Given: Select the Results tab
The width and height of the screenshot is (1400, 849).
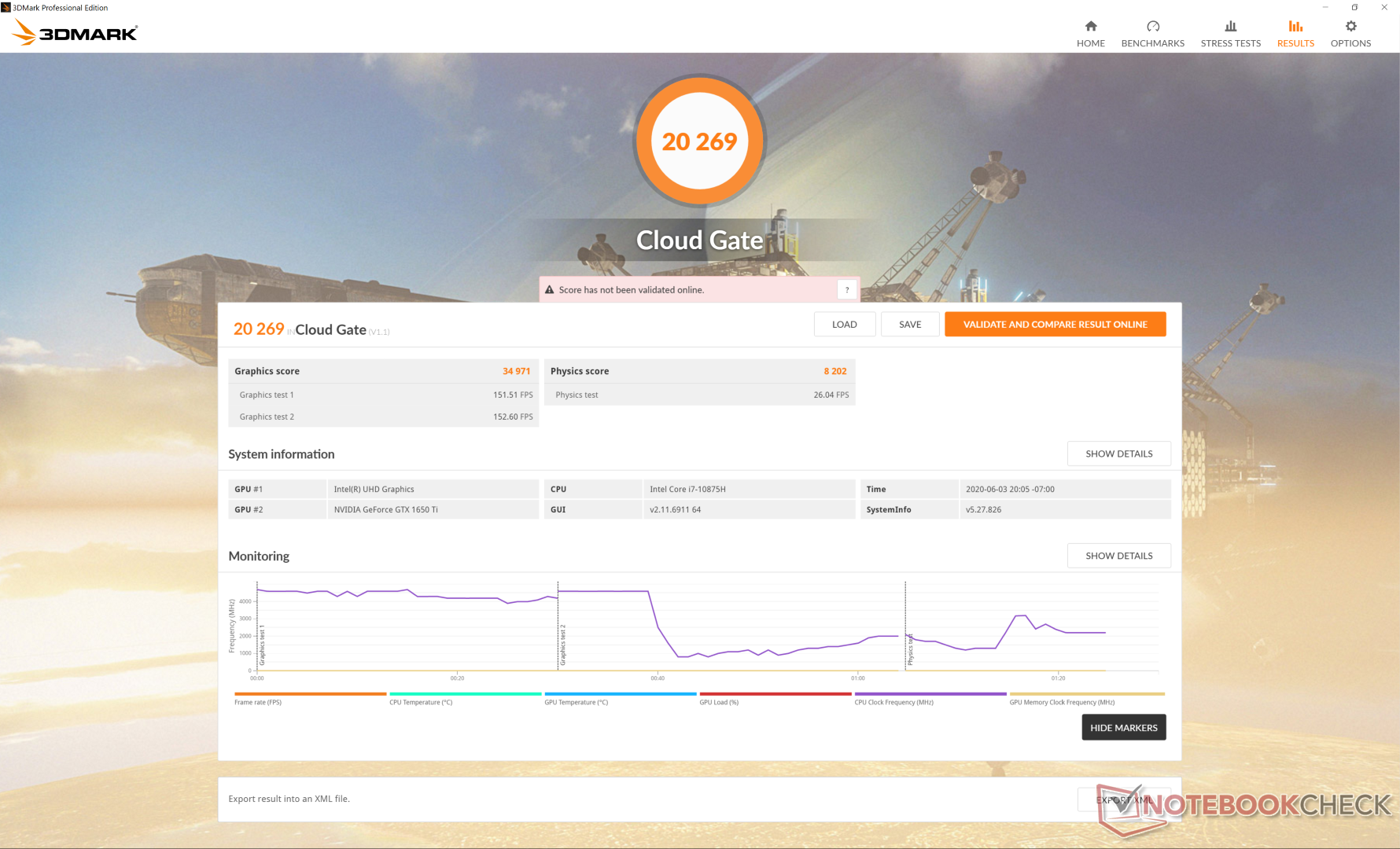Looking at the screenshot, I should (x=1295, y=34).
